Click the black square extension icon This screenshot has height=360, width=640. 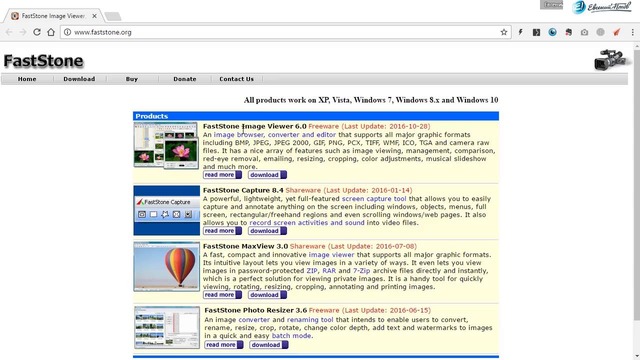pyautogui.click(x=536, y=32)
